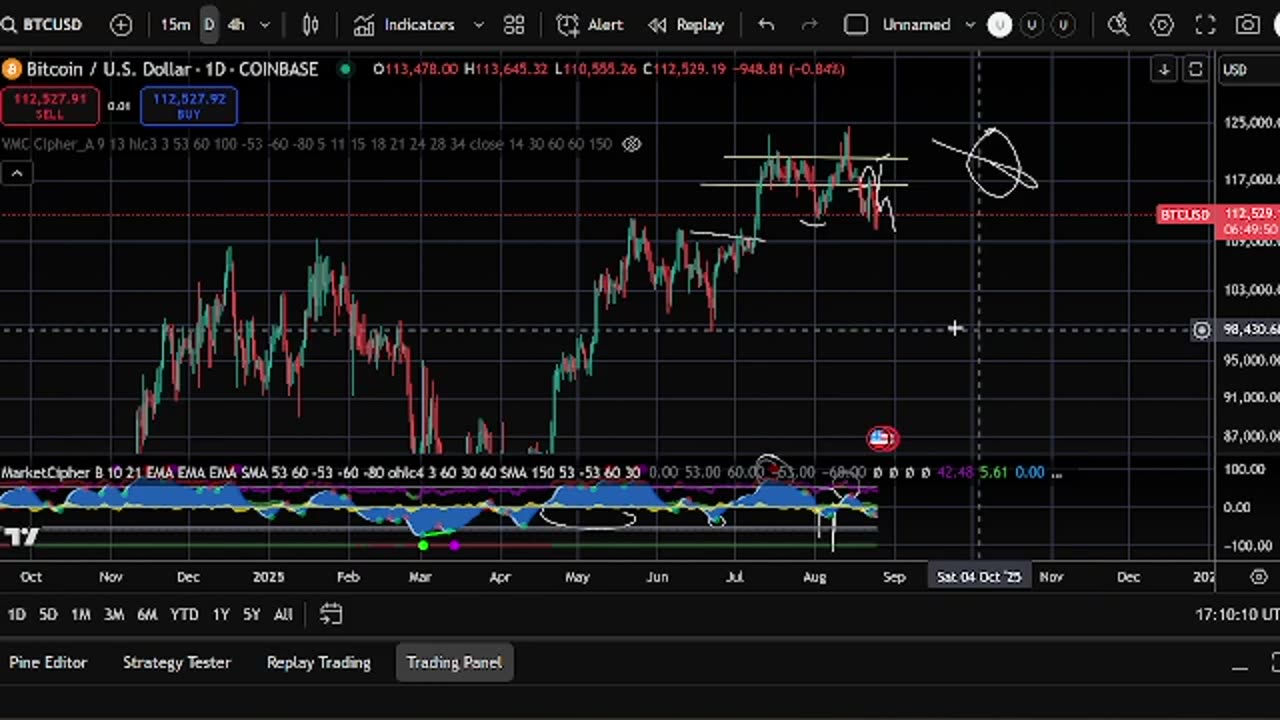Open chart settings hexagon icon
Screen dimensions: 1280x720
tap(1162, 25)
